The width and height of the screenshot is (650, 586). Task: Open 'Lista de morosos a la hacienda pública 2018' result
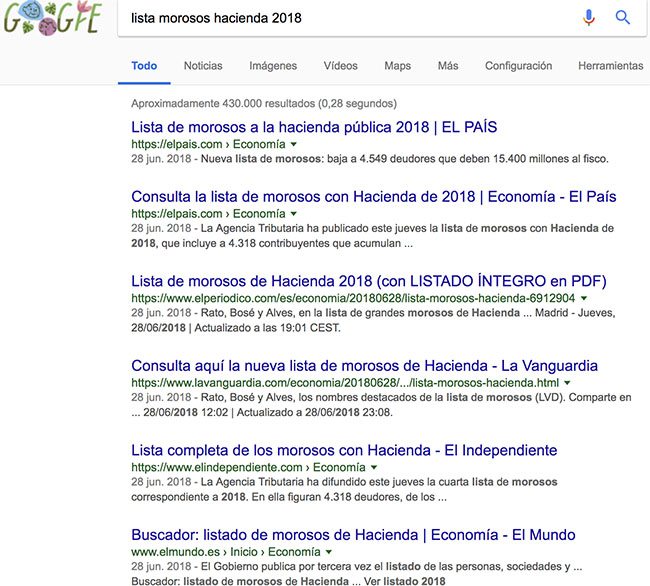click(314, 127)
